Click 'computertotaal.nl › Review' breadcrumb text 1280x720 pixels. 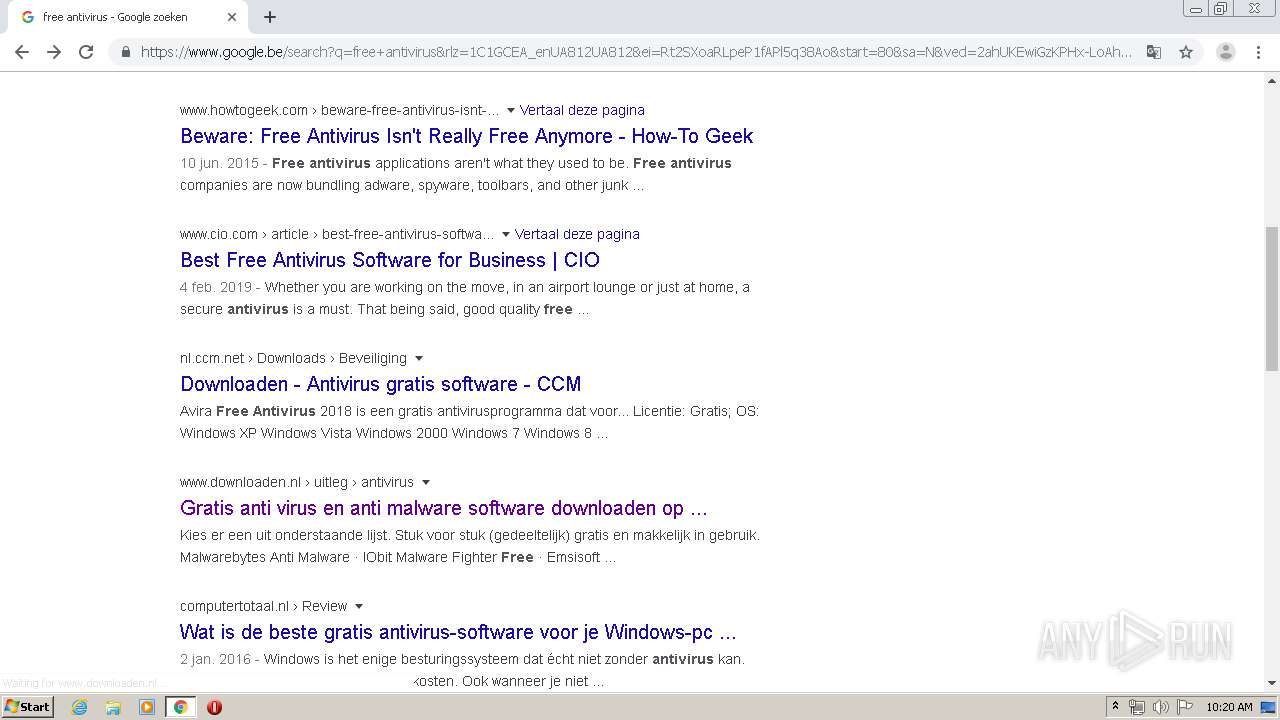click(x=264, y=606)
